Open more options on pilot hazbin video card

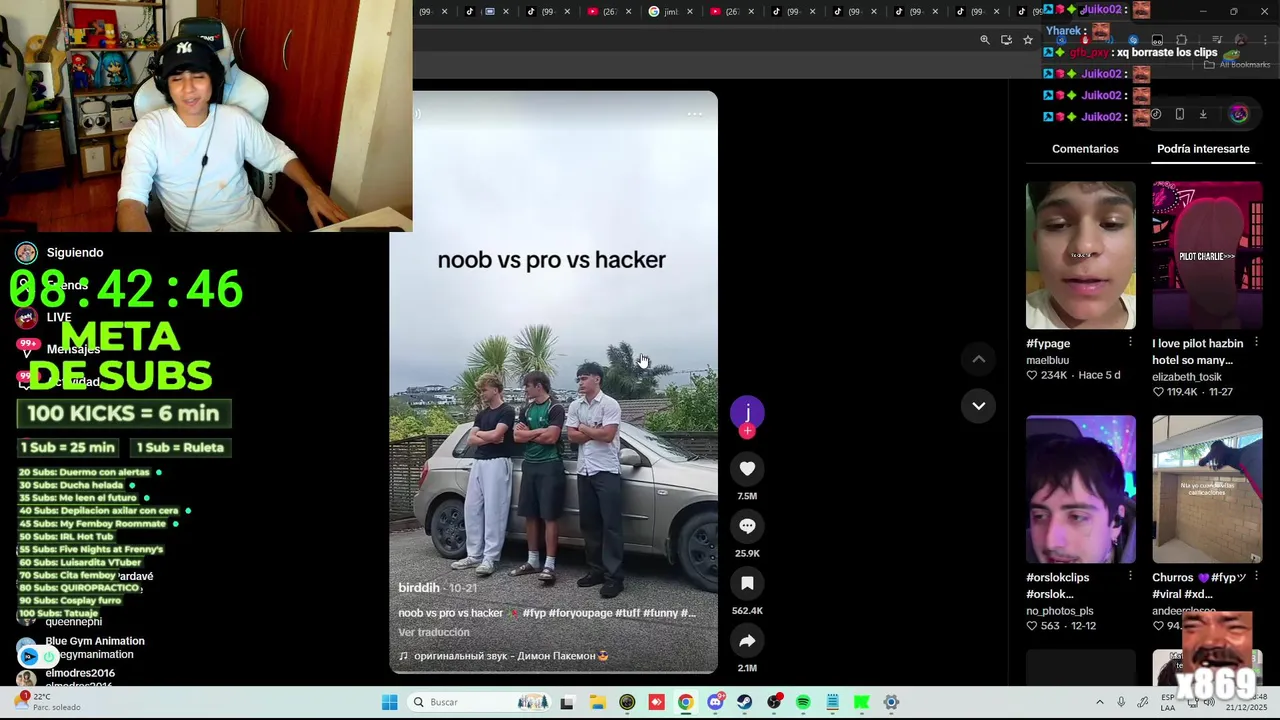pos(1257,342)
